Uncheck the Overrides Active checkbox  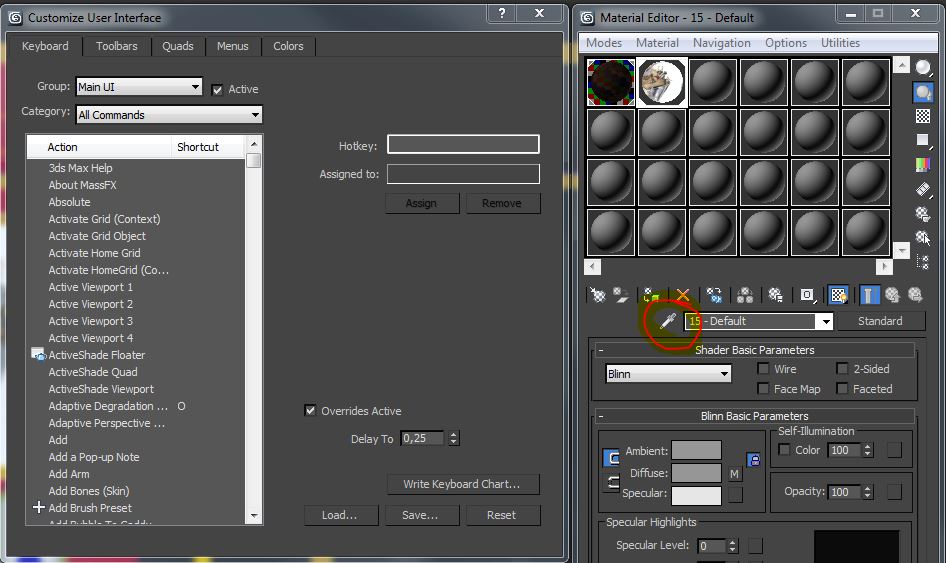coord(310,410)
